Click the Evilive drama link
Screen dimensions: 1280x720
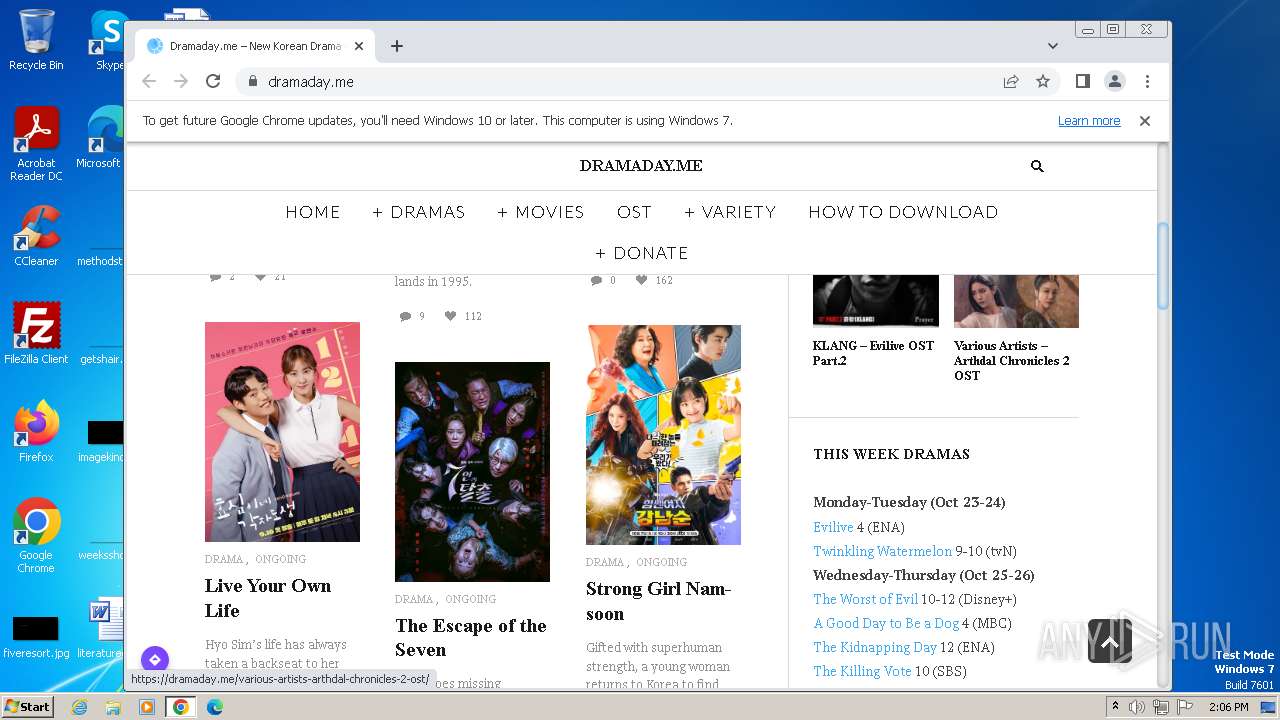tap(833, 527)
